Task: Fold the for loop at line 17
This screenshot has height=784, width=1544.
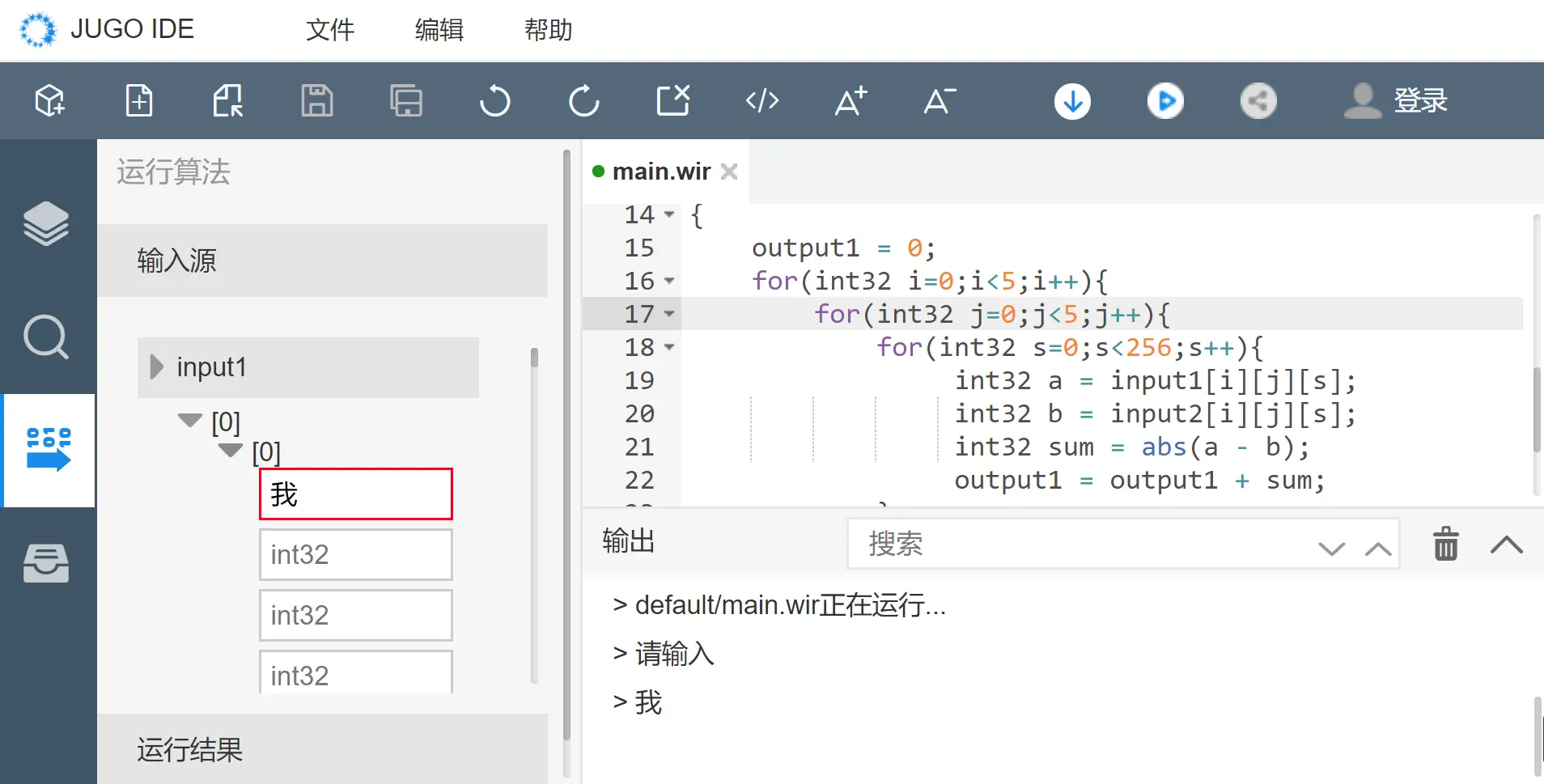Action: pos(669,314)
